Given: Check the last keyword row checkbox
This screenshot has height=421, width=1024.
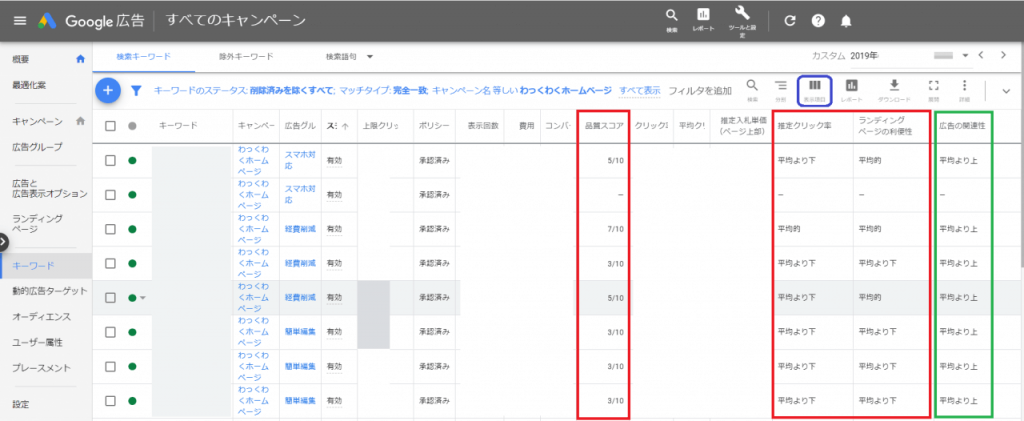Looking at the screenshot, I should coord(111,400).
